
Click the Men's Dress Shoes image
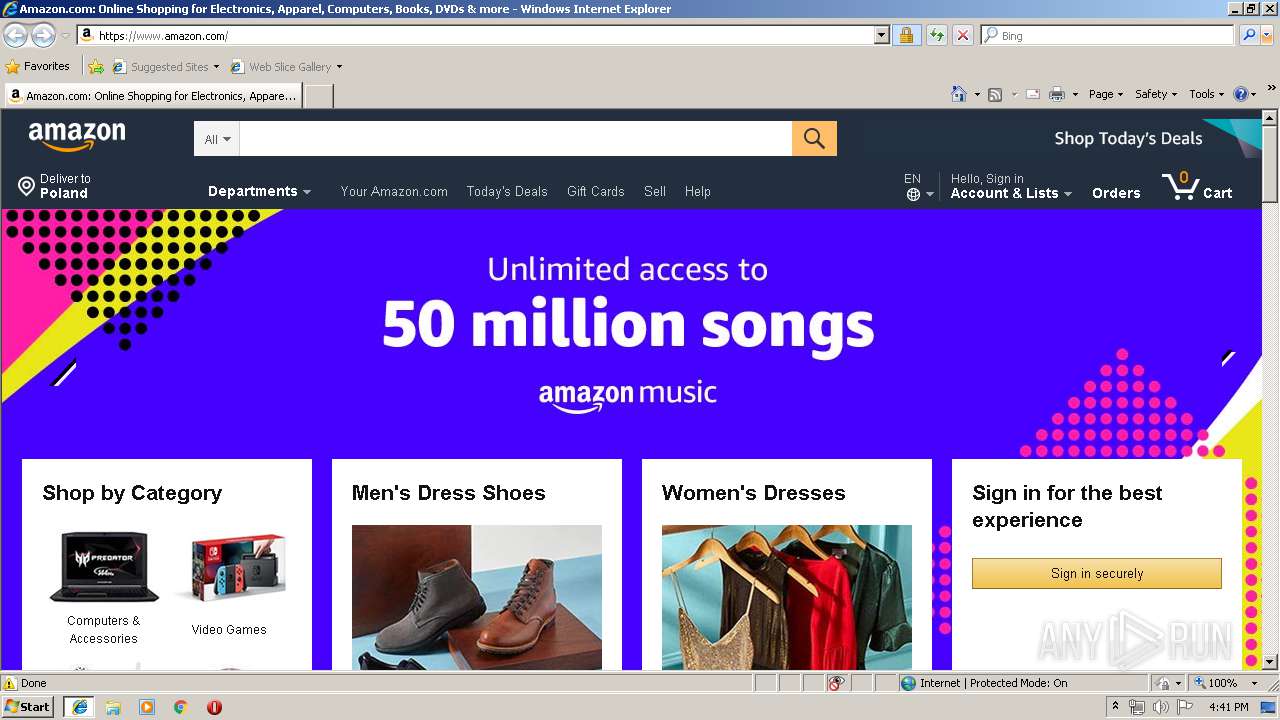[x=477, y=597]
